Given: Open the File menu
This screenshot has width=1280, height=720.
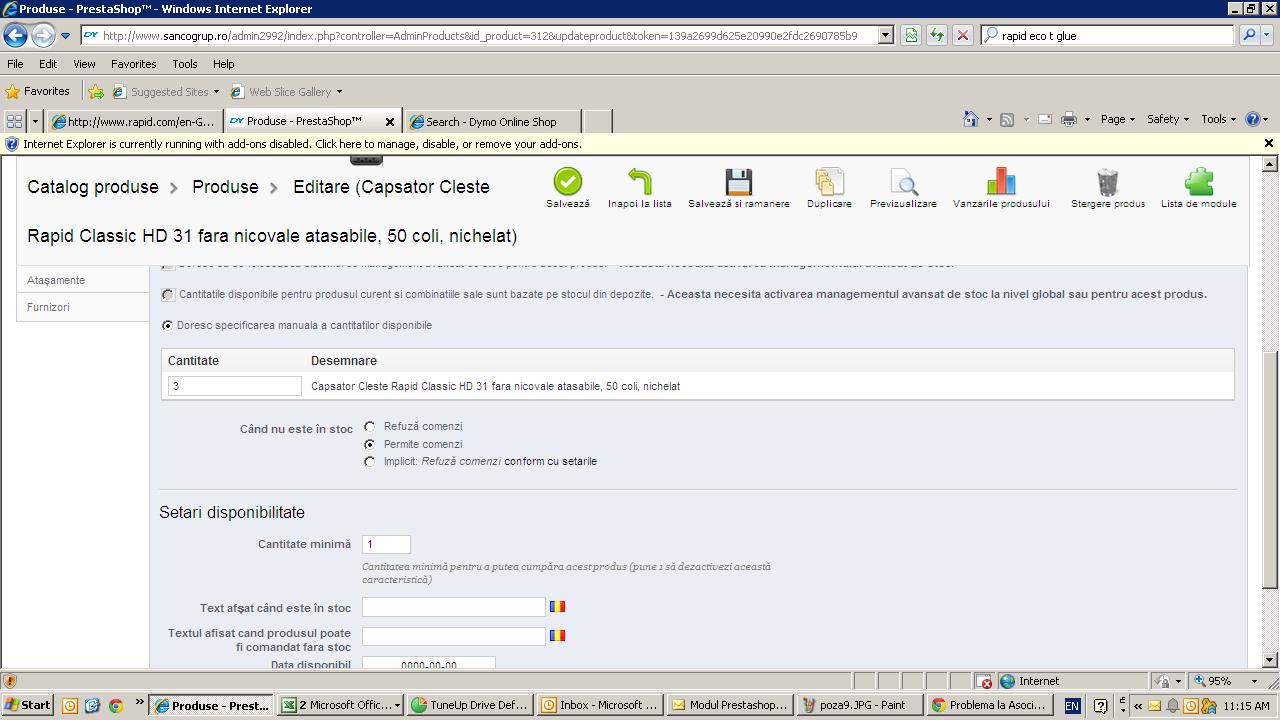Looking at the screenshot, I should point(15,63).
